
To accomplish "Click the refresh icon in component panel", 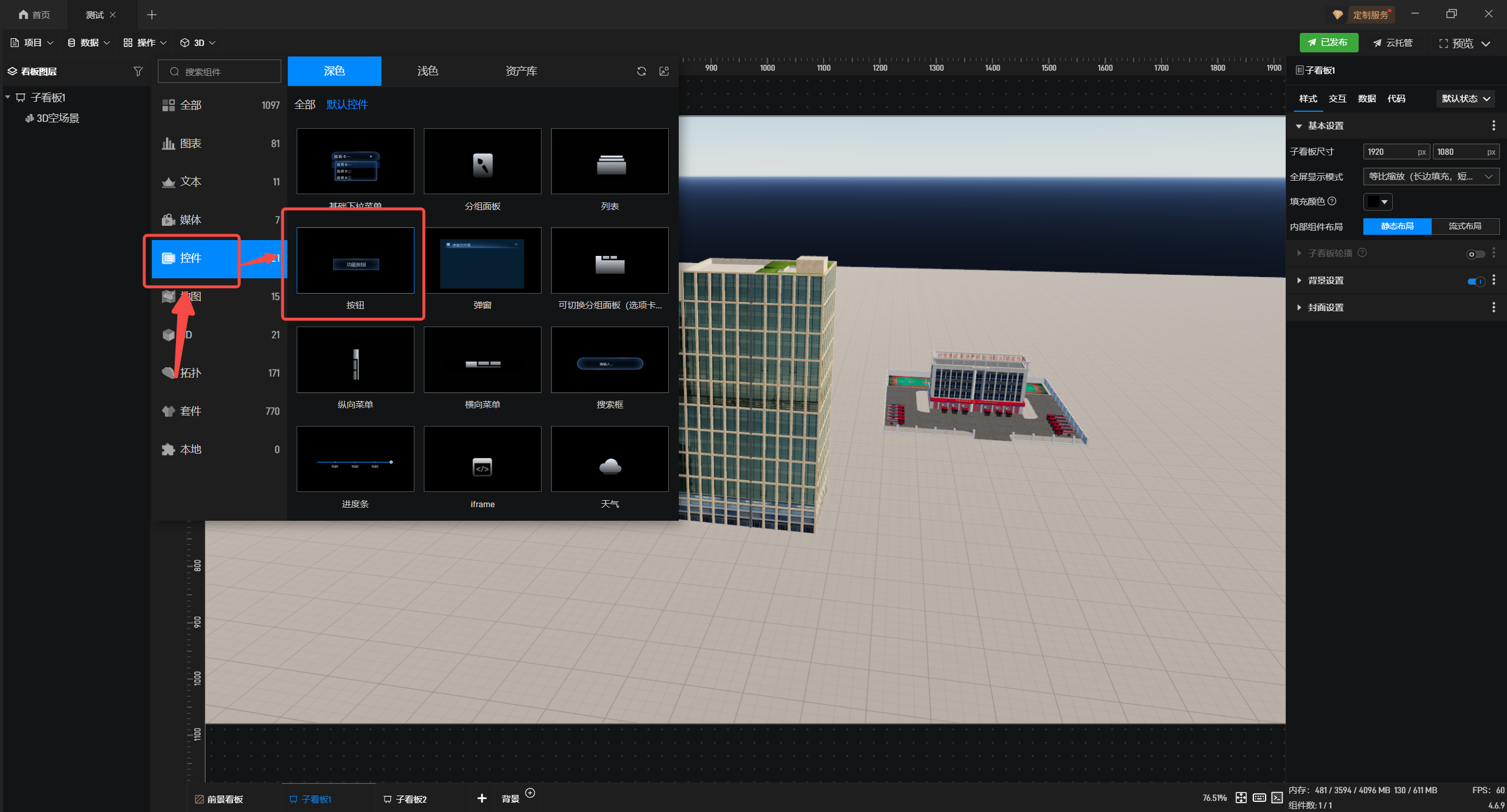I will click(x=641, y=71).
